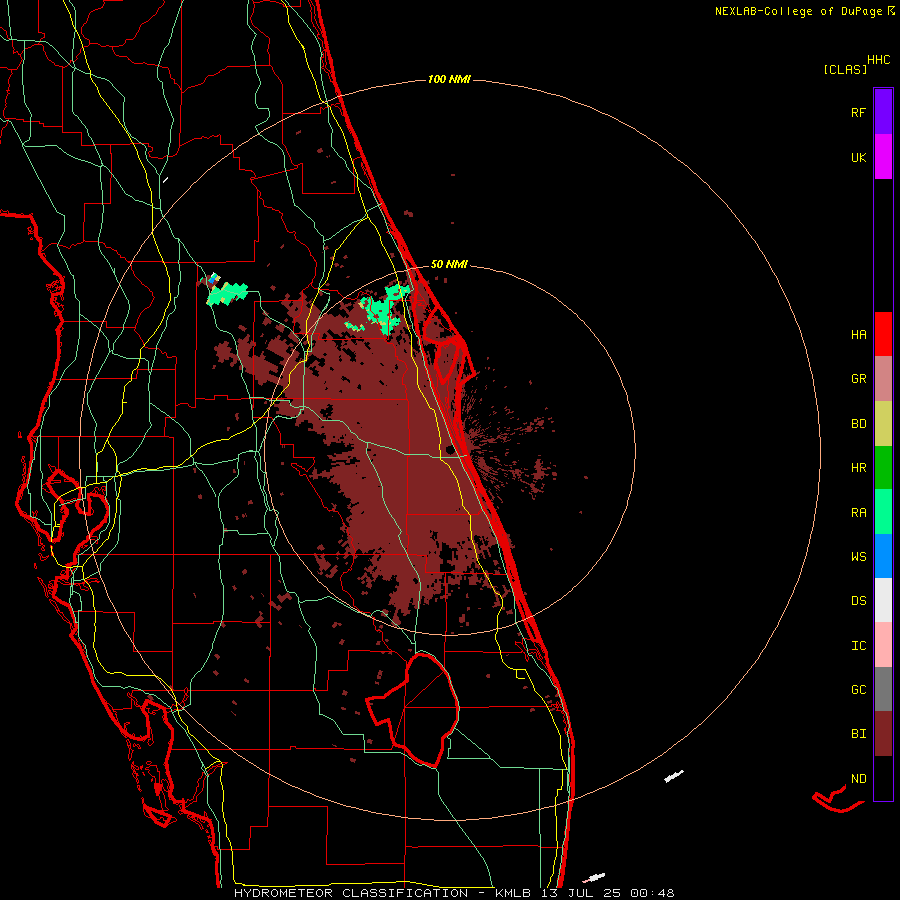This screenshot has height=900, width=900.
Task: Click the '50 NMI' range ring label
Action: pyautogui.click(x=449, y=264)
